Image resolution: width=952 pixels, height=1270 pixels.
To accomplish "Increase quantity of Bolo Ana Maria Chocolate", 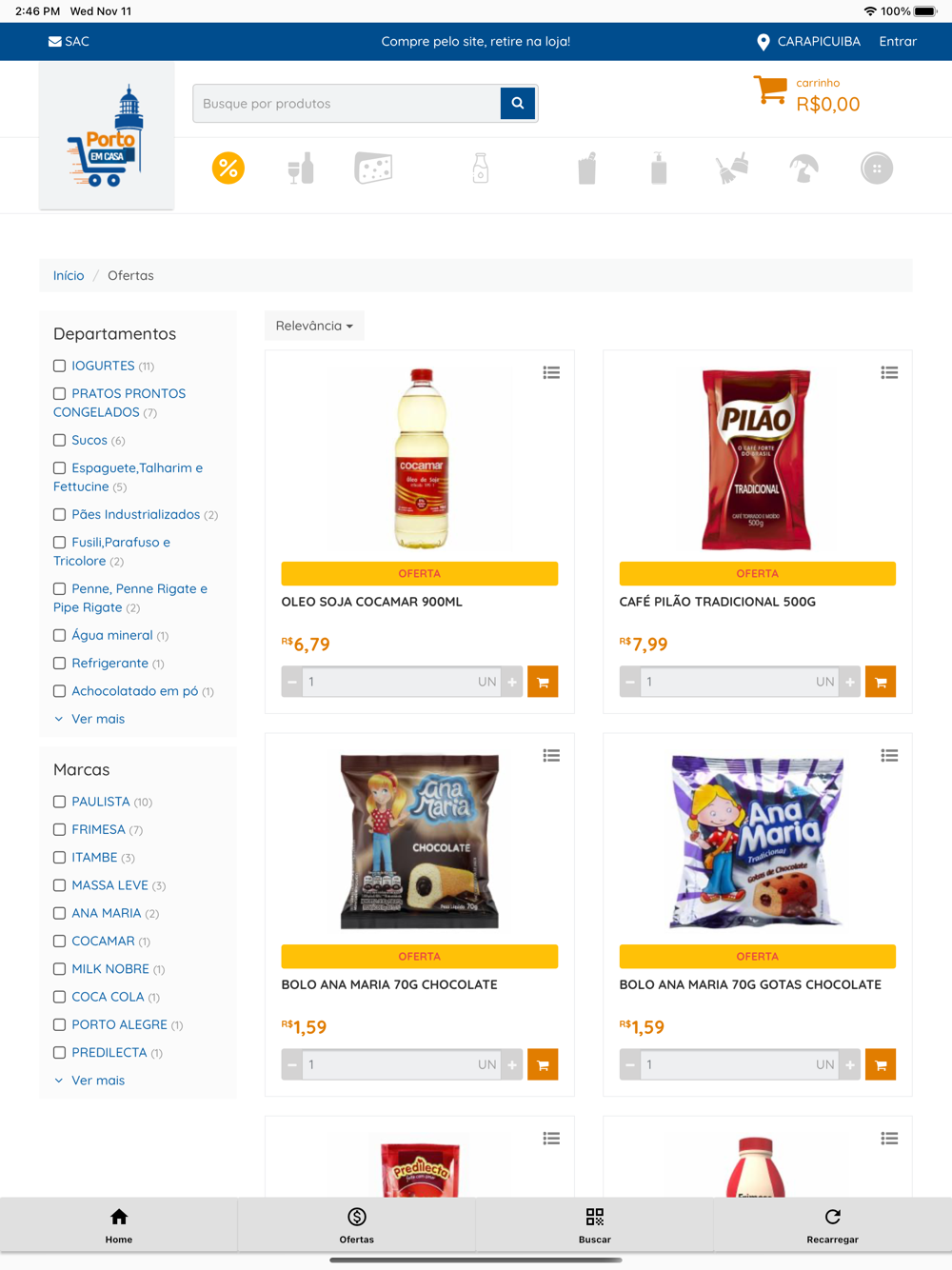I will (x=512, y=1064).
